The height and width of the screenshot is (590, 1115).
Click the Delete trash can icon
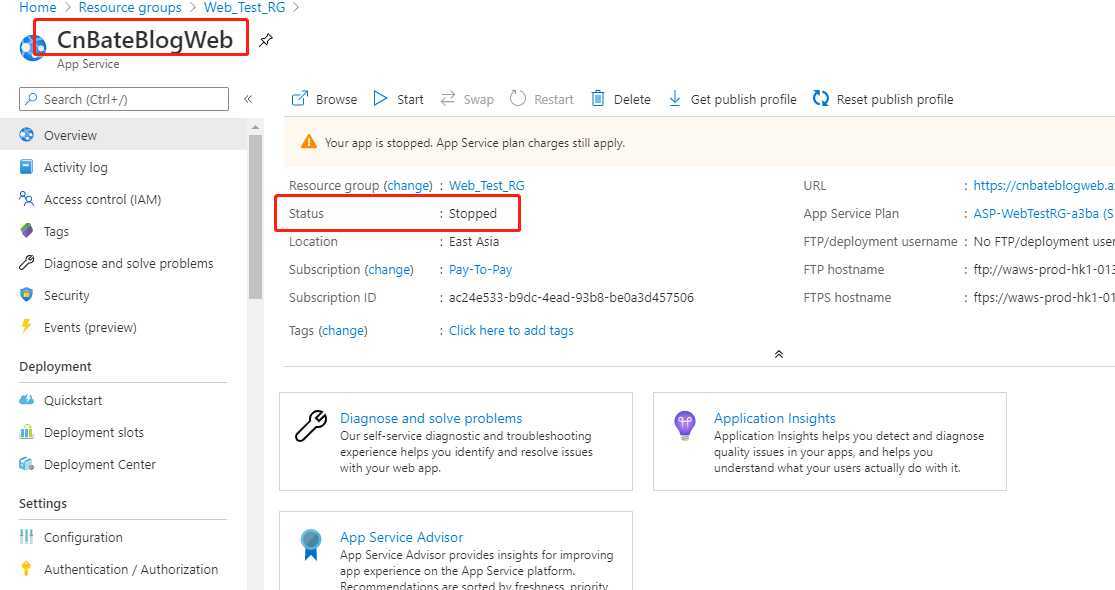tap(598, 98)
